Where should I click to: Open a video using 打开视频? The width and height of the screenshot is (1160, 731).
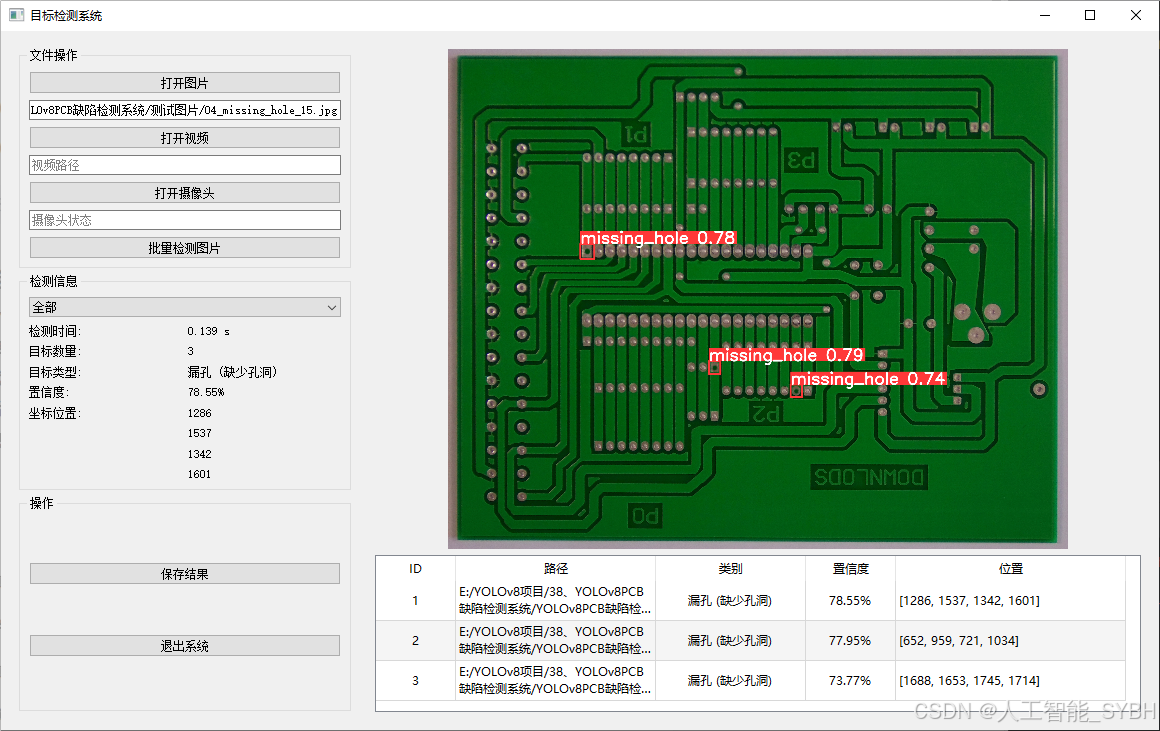(184, 137)
